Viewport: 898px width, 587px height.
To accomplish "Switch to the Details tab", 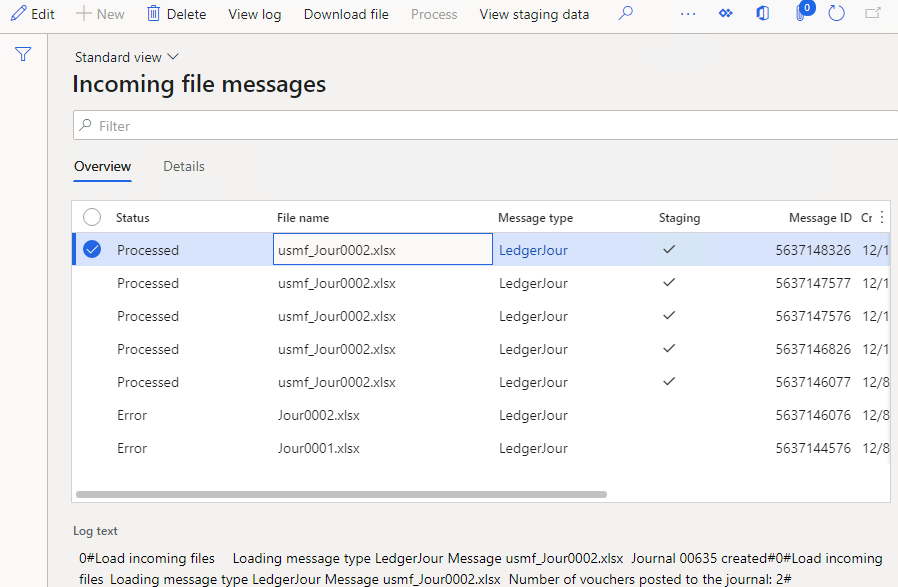I will (x=184, y=167).
